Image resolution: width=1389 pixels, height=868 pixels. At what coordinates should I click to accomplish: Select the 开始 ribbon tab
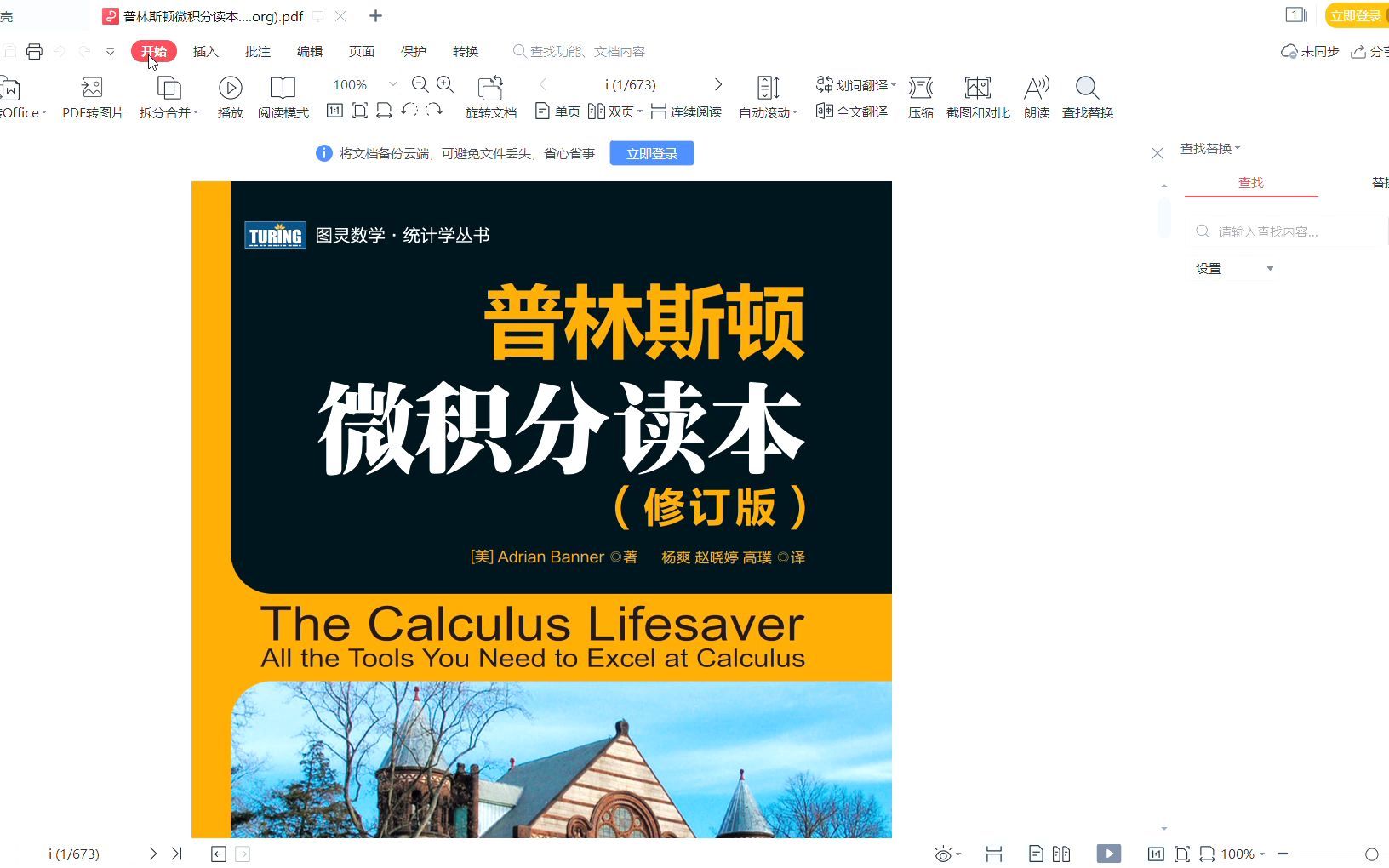pos(154,52)
